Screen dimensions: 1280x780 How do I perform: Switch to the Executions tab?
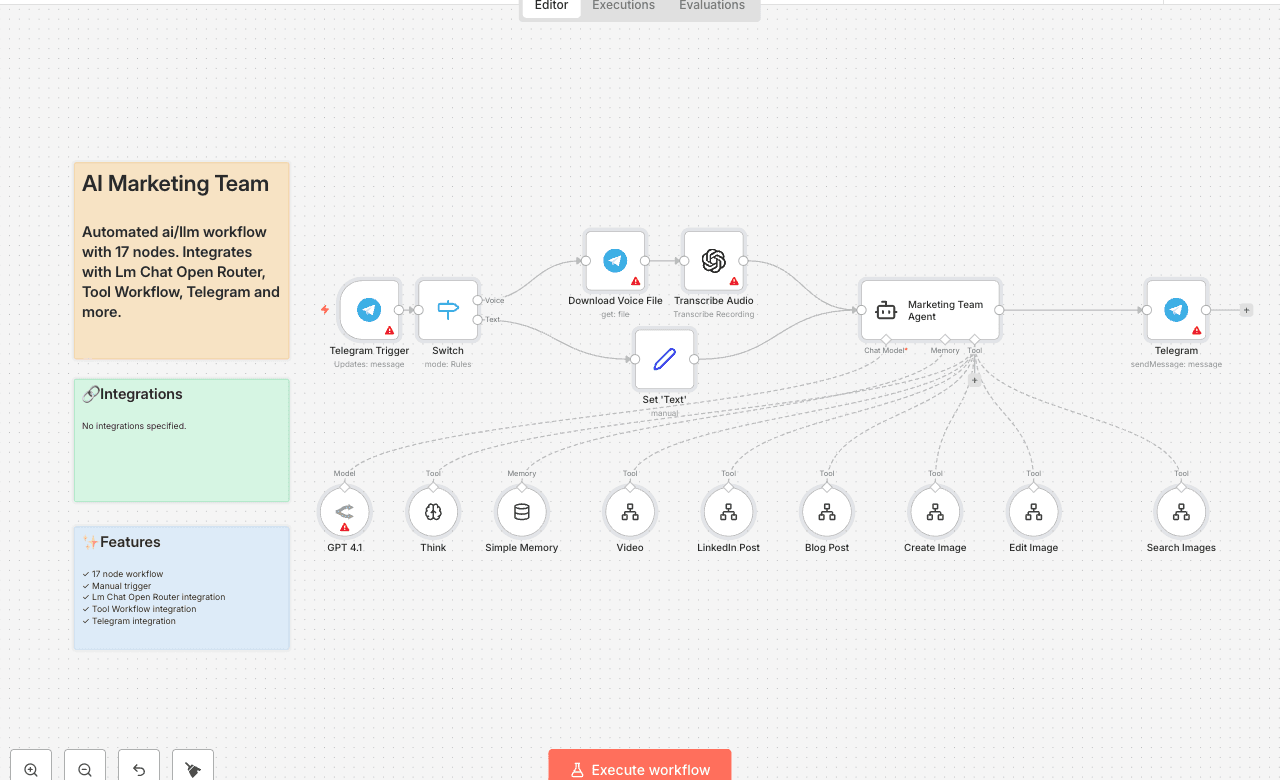click(623, 6)
